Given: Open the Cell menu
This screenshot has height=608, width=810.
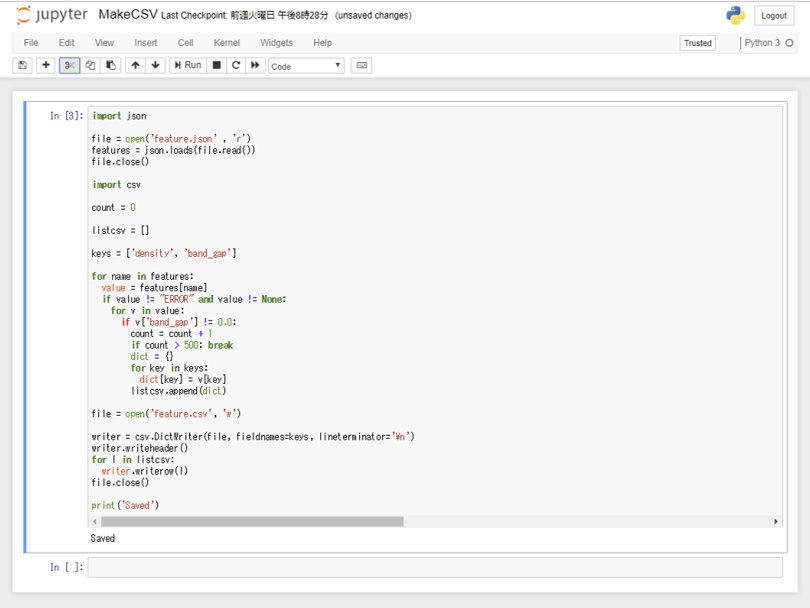Looking at the screenshot, I should tap(186, 42).
